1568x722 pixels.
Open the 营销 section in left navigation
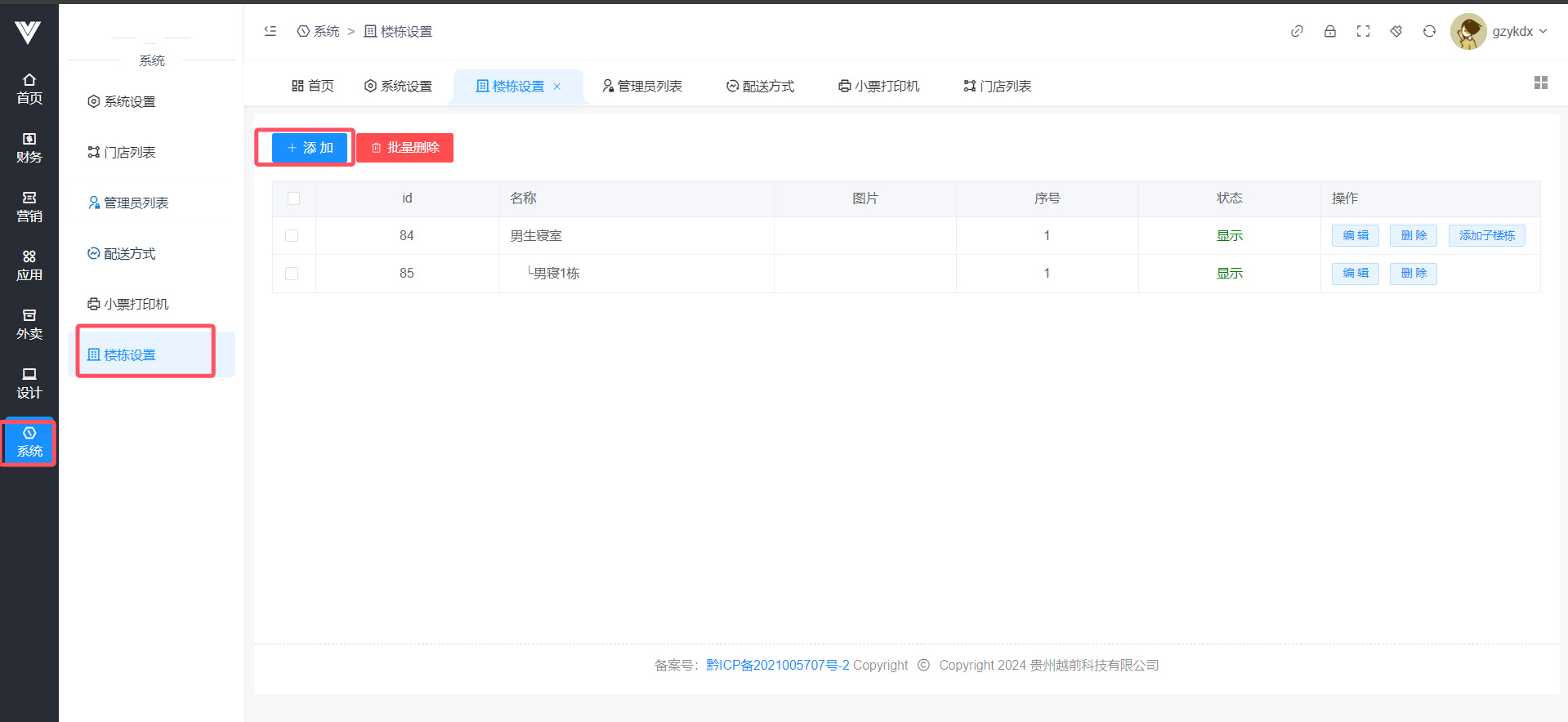[x=29, y=207]
